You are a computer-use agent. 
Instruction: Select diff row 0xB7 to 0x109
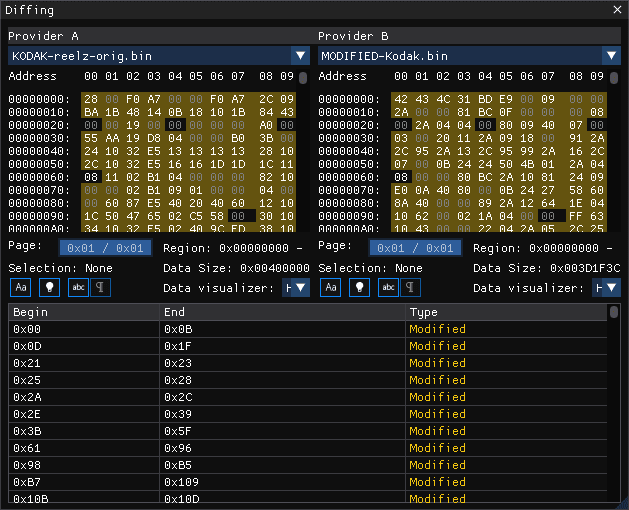click(308, 482)
